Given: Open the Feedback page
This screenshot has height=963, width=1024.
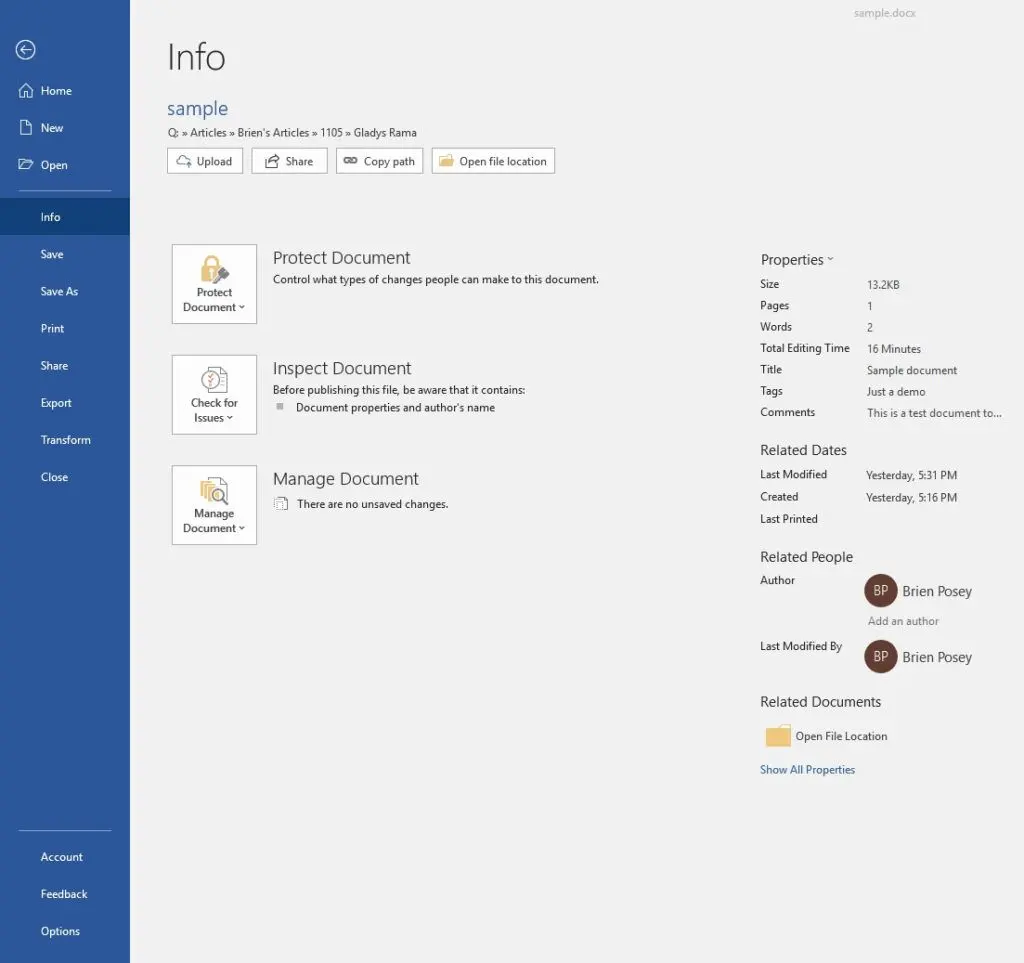Looking at the screenshot, I should click(x=65, y=894).
